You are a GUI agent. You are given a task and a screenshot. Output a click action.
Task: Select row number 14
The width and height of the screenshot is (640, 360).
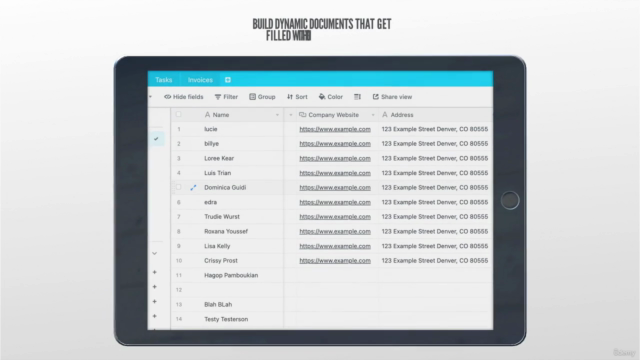click(179, 319)
